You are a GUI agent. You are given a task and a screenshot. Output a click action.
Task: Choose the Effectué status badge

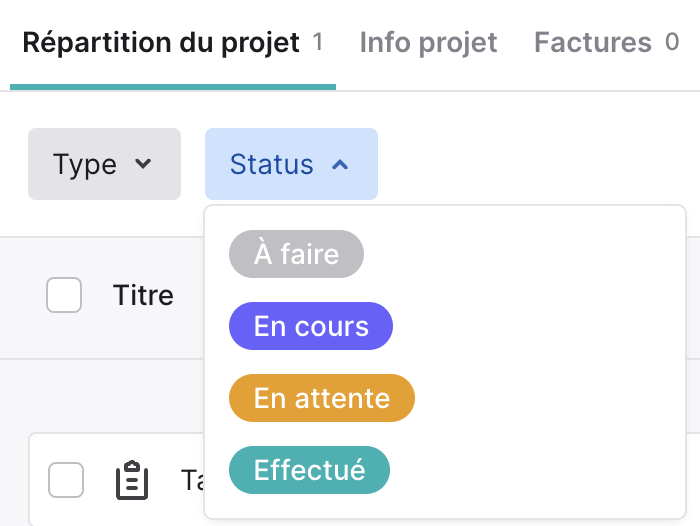coord(309,470)
